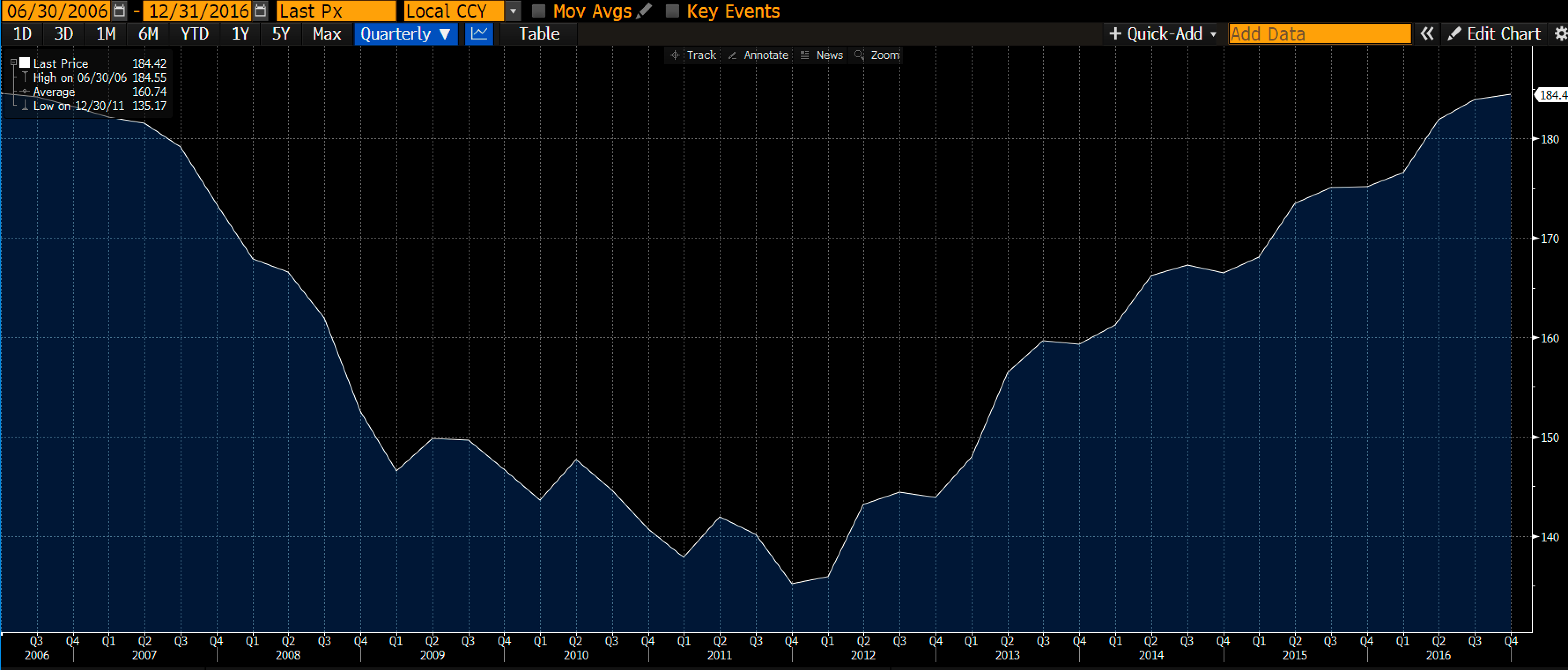Select the YTD time range tab

click(x=195, y=33)
